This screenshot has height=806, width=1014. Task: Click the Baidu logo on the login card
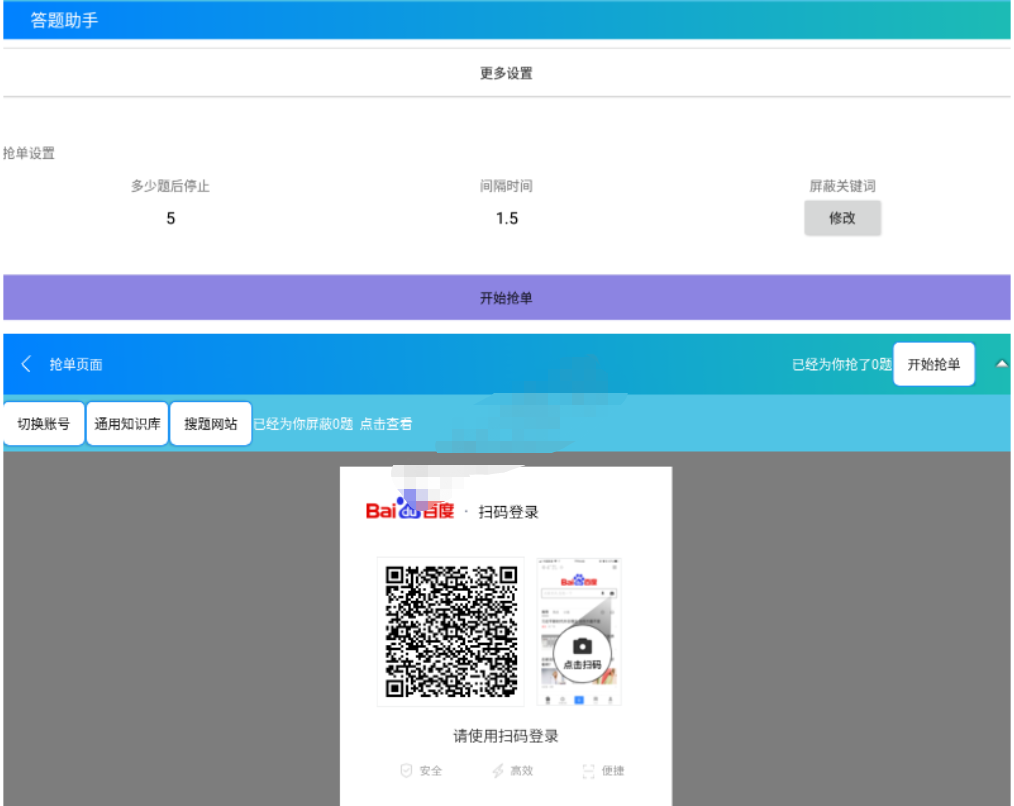(410, 511)
